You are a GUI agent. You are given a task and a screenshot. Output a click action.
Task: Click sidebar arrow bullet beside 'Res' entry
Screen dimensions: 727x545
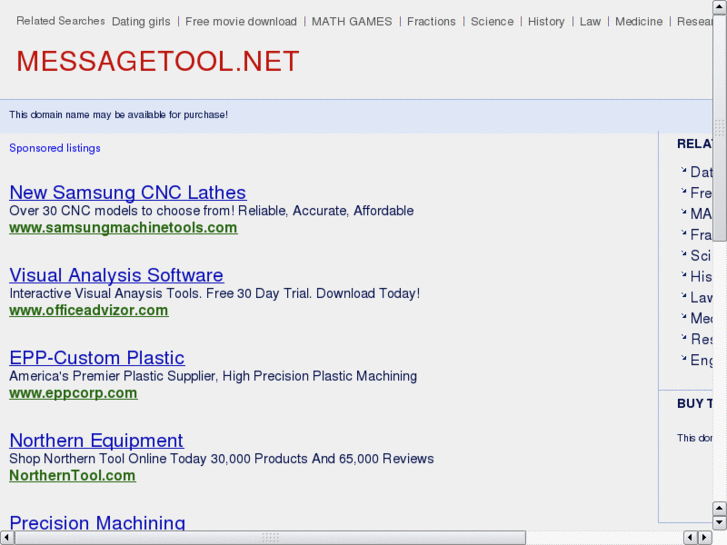click(683, 337)
